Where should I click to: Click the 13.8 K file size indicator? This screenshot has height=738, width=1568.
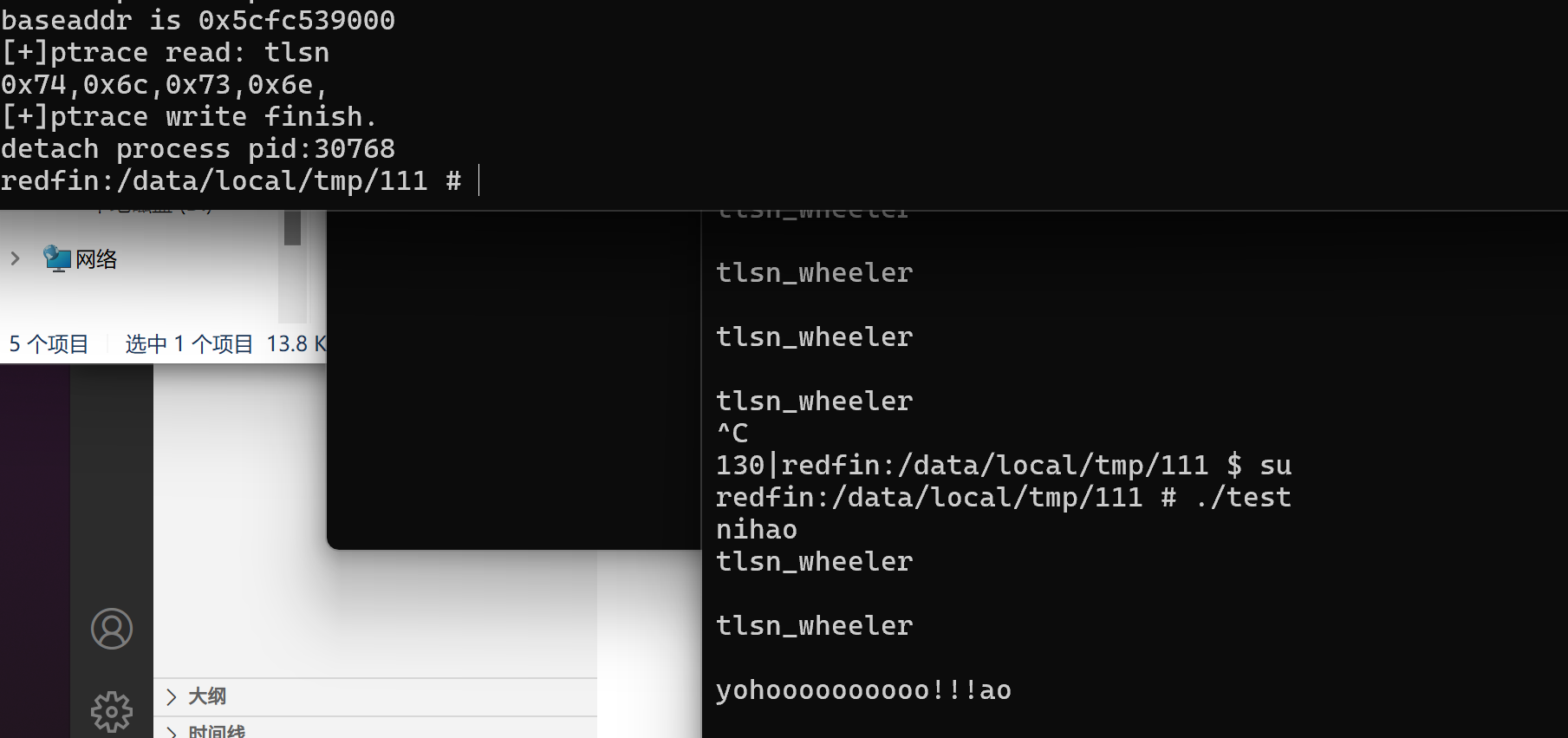coord(296,344)
